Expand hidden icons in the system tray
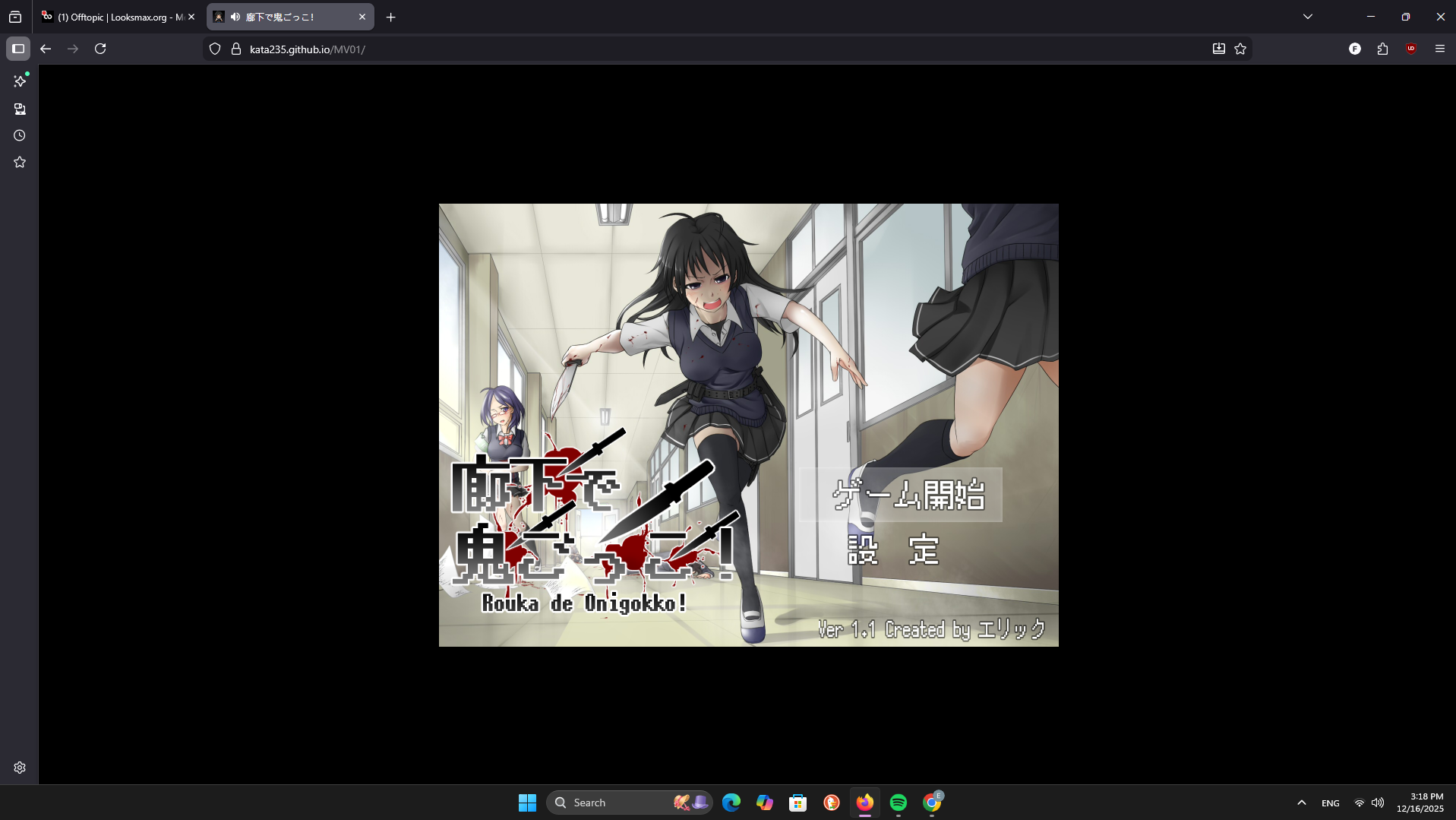The width and height of the screenshot is (1456, 820). tap(1300, 802)
